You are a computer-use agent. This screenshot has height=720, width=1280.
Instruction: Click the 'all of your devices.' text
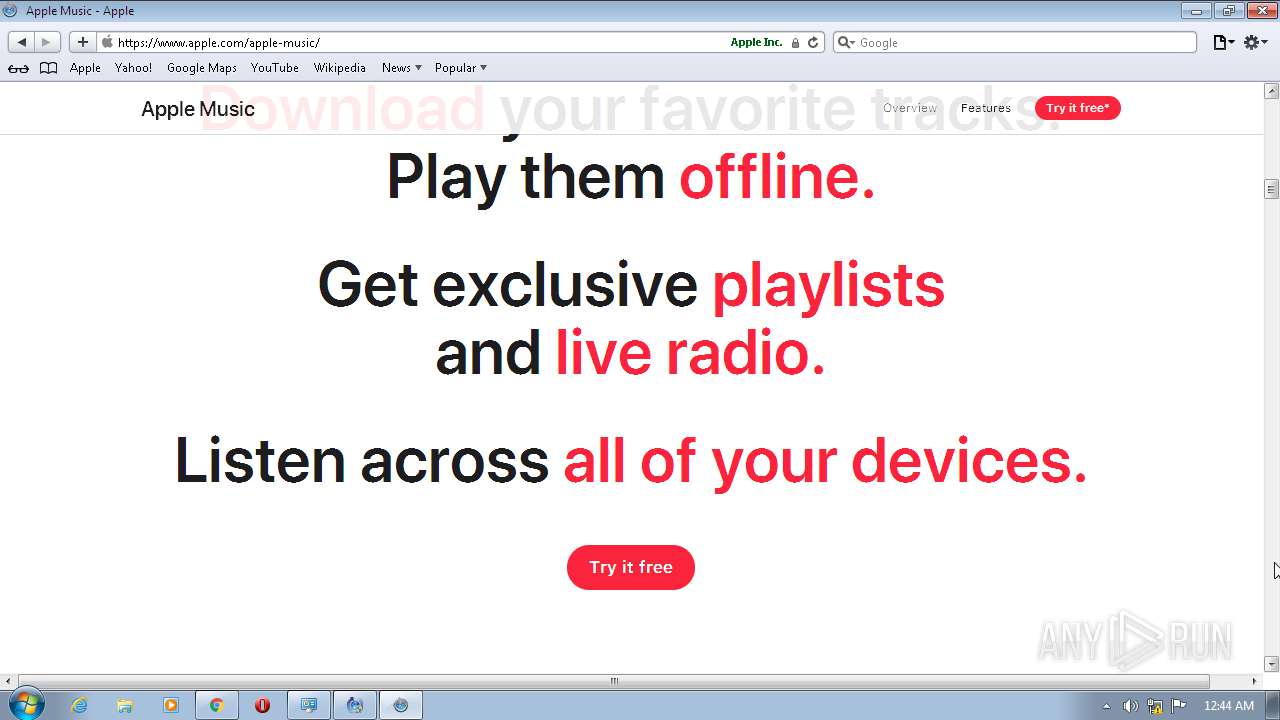tap(825, 461)
